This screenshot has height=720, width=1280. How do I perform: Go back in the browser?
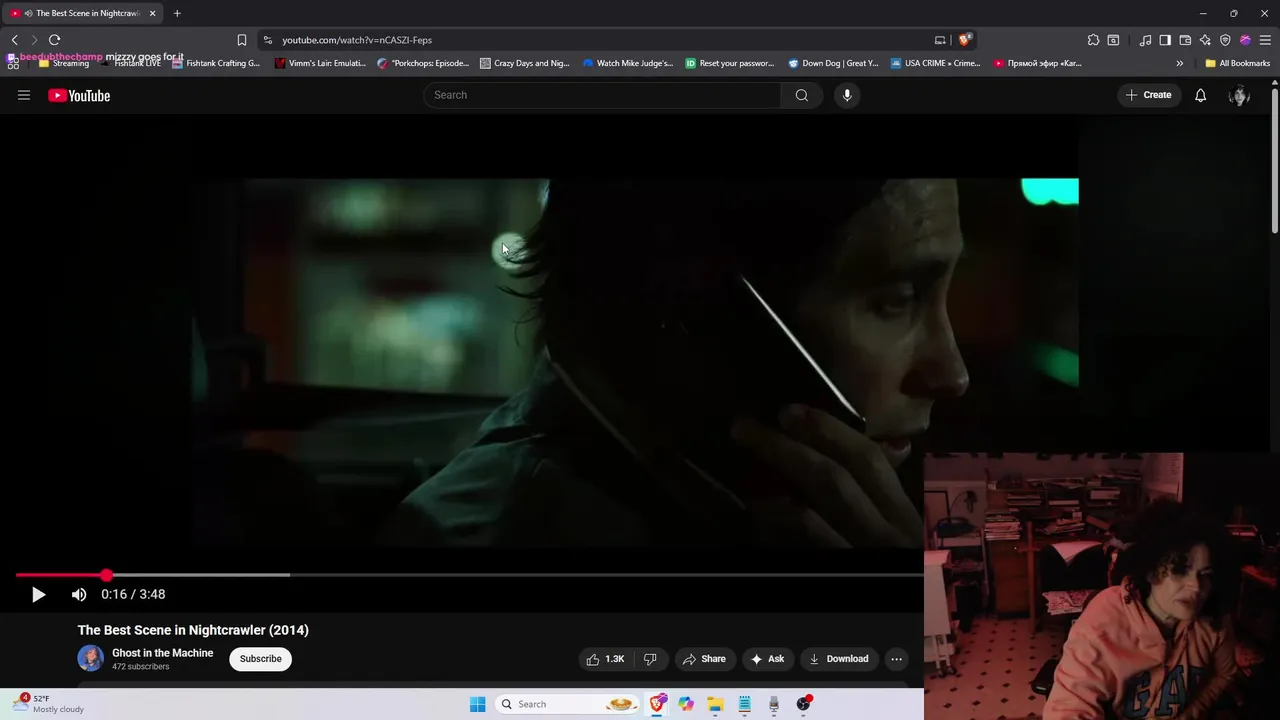14,40
